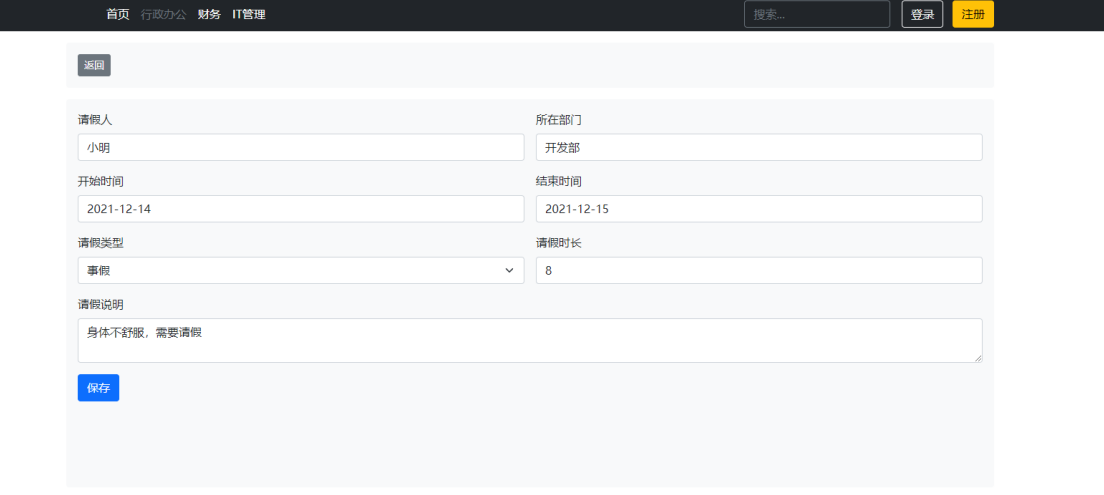1104x495 pixels.
Task: Click the 结束时间 label
Action: 559,182
